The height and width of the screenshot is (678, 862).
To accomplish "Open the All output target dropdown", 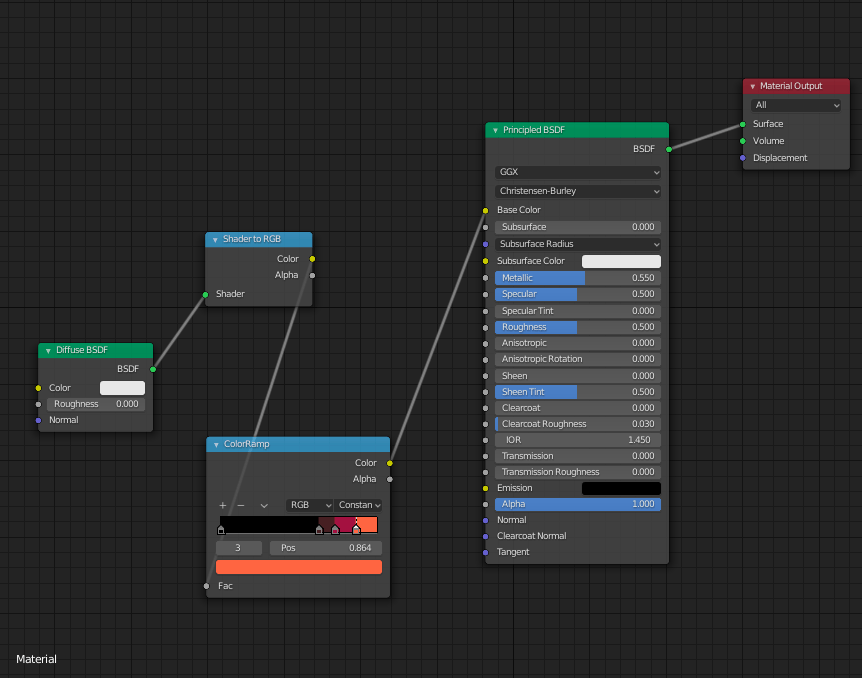I will pos(796,105).
